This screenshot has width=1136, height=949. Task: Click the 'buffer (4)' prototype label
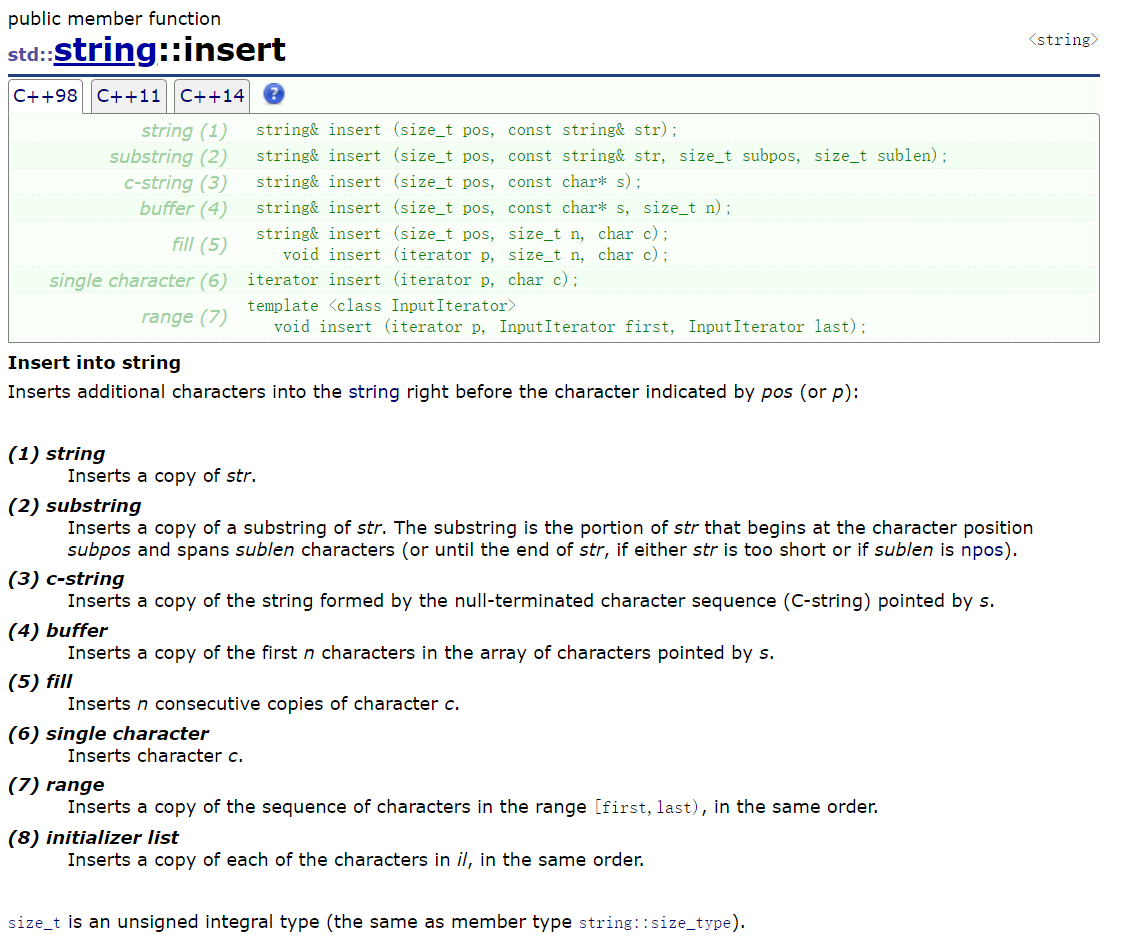pyautogui.click(x=183, y=209)
